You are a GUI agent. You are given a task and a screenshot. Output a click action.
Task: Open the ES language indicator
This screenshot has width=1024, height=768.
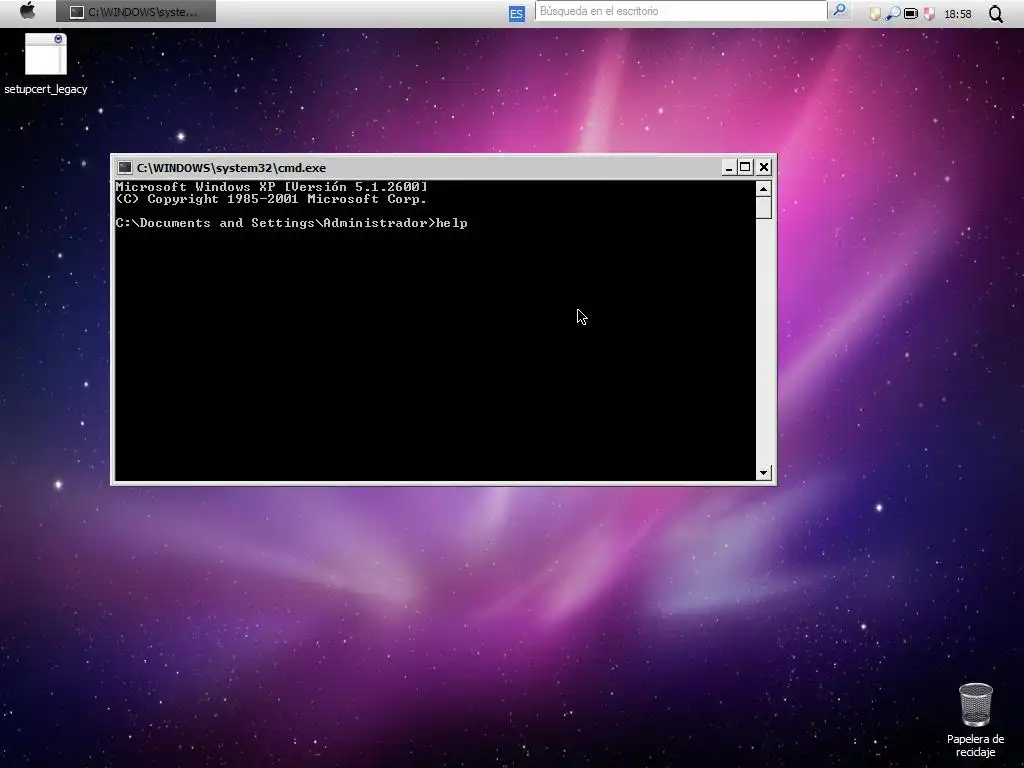click(x=517, y=13)
